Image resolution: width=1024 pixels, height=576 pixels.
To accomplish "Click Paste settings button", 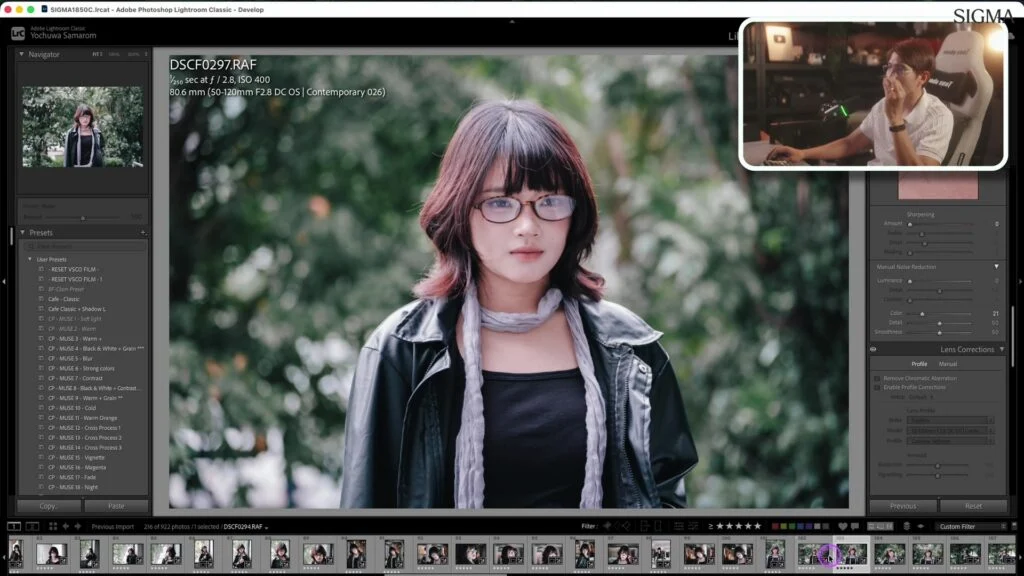I will 116,506.
